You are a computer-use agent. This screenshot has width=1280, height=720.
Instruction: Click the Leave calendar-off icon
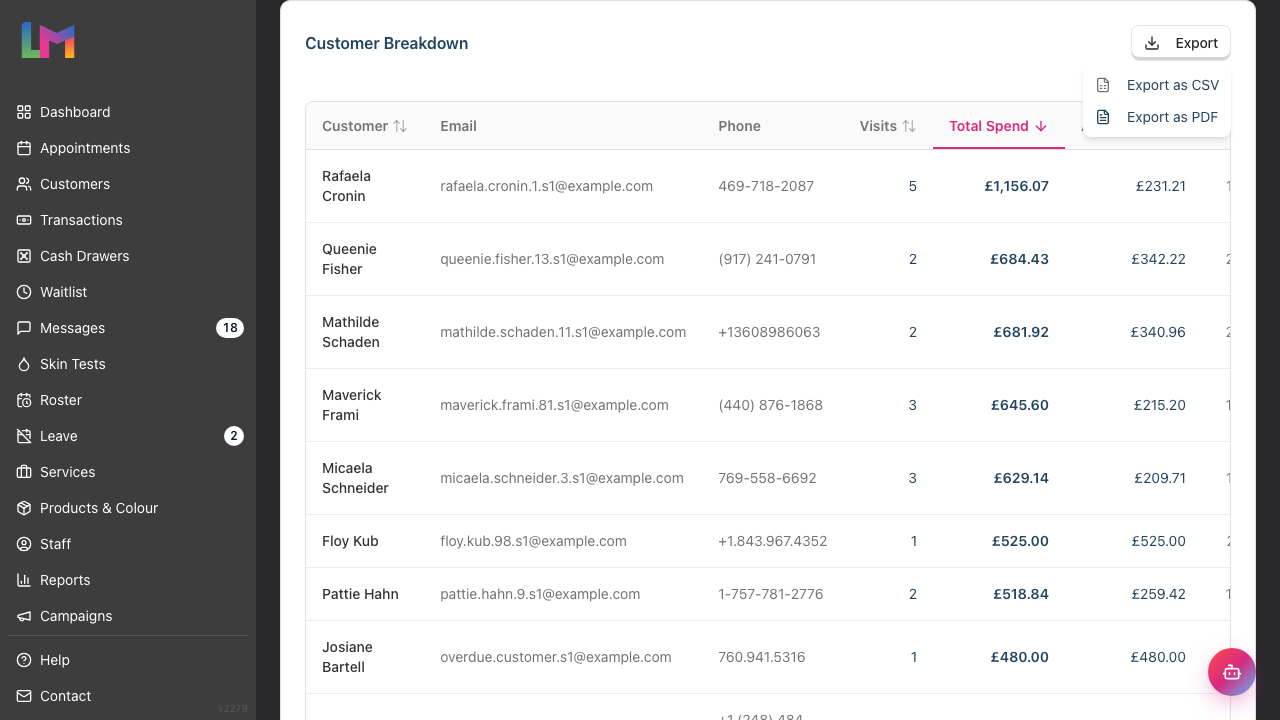coord(24,436)
